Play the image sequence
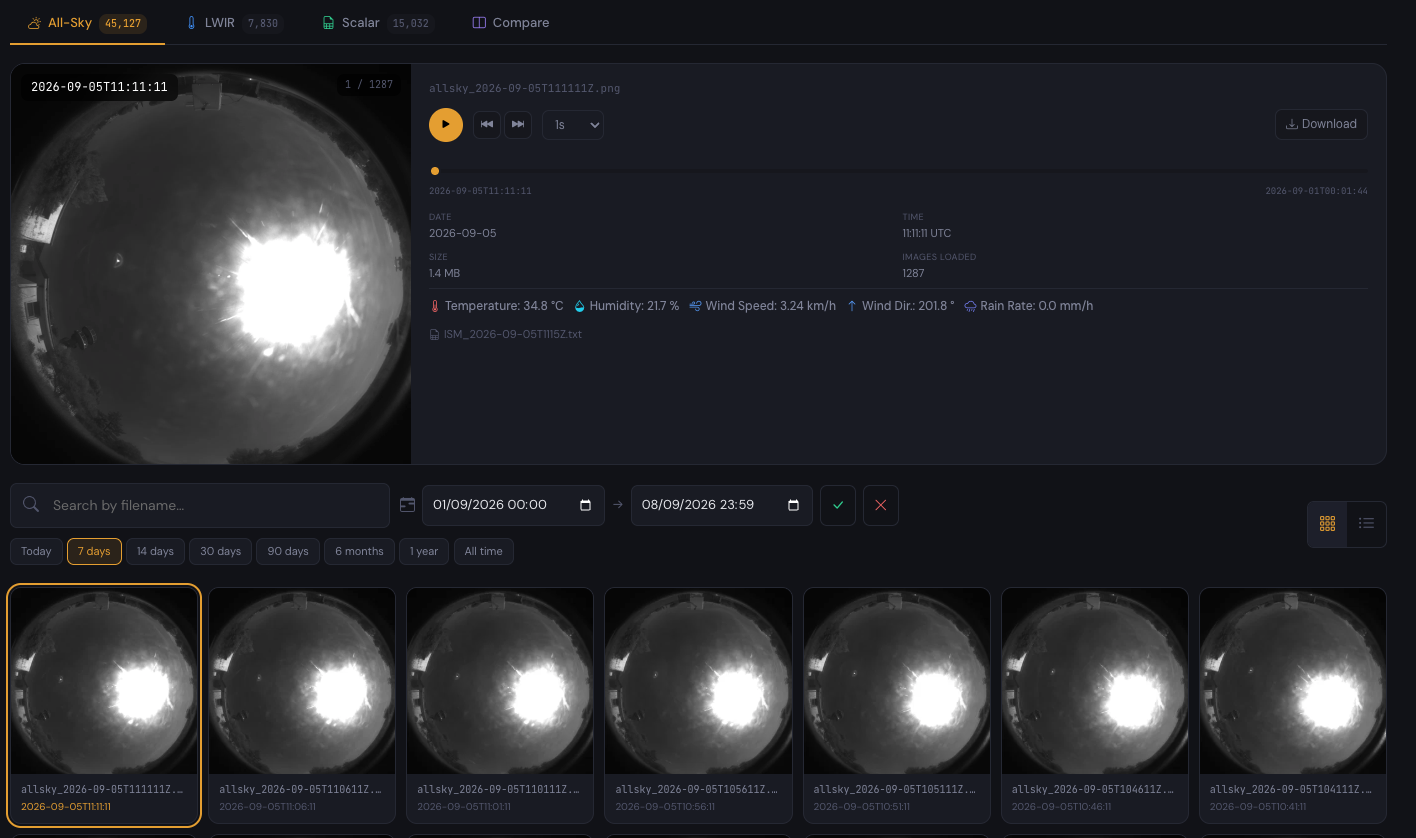The image size is (1416, 838). coord(446,124)
